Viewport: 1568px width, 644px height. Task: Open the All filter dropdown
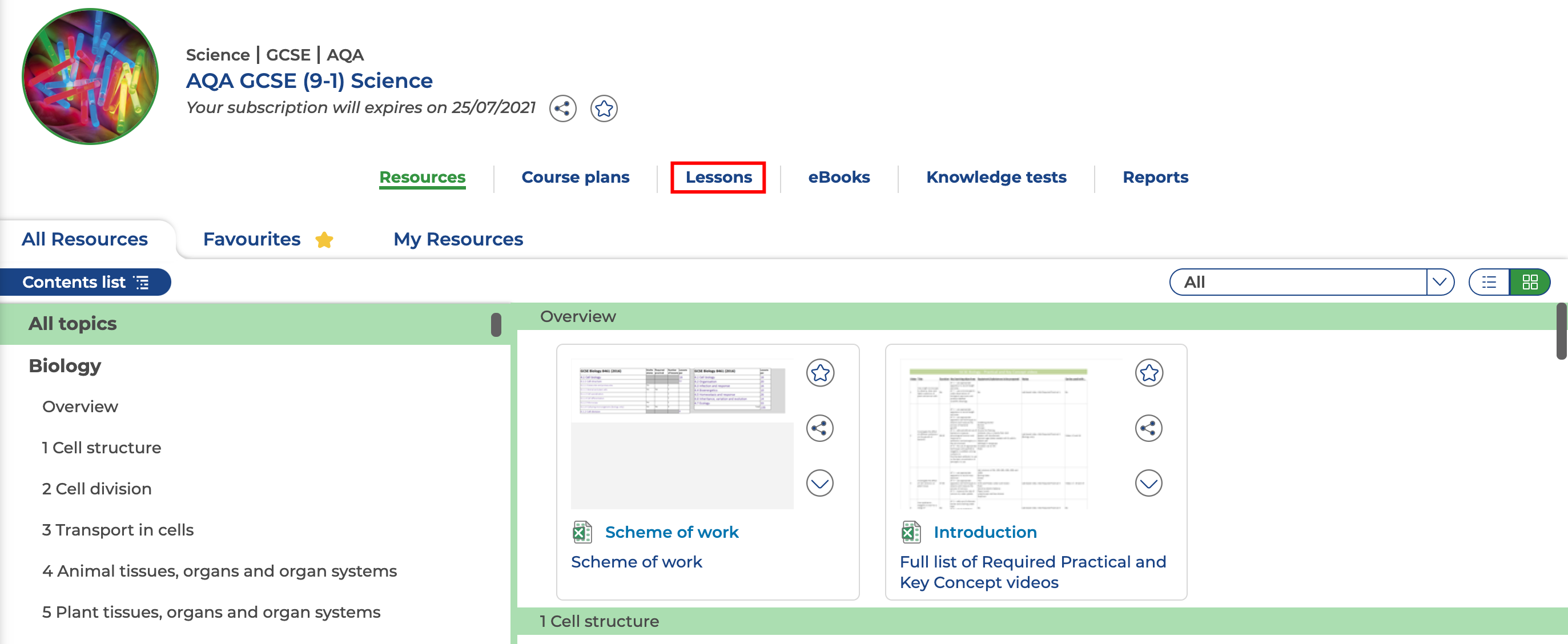point(1439,282)
